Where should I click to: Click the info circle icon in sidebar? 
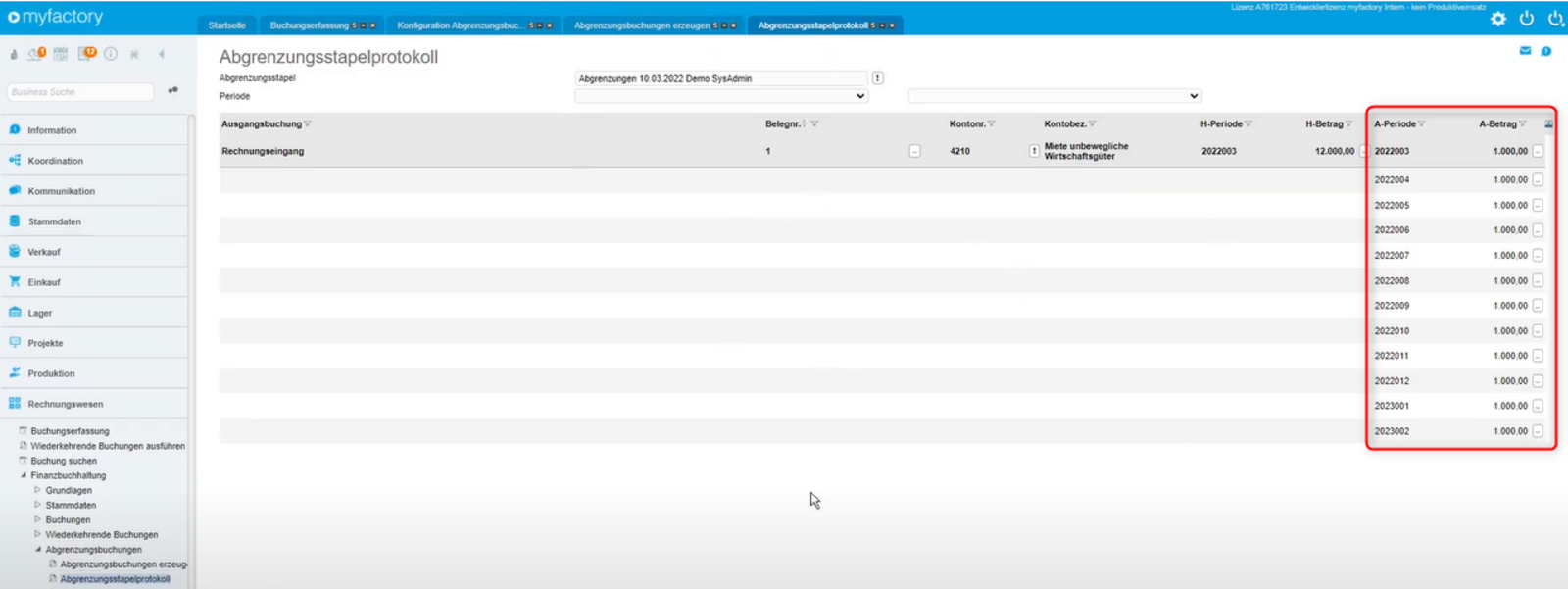111,54
